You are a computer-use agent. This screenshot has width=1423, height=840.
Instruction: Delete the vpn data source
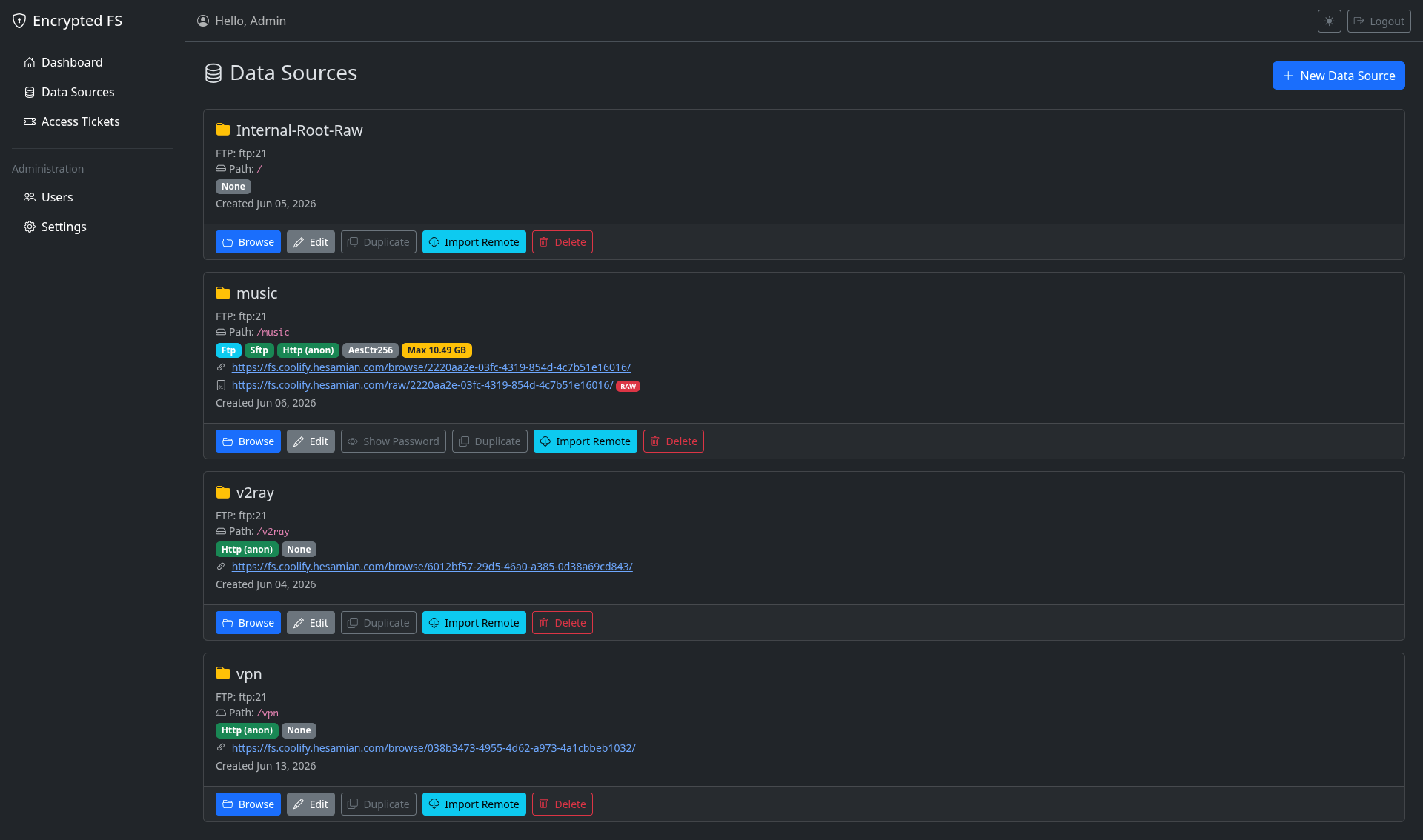563,804
